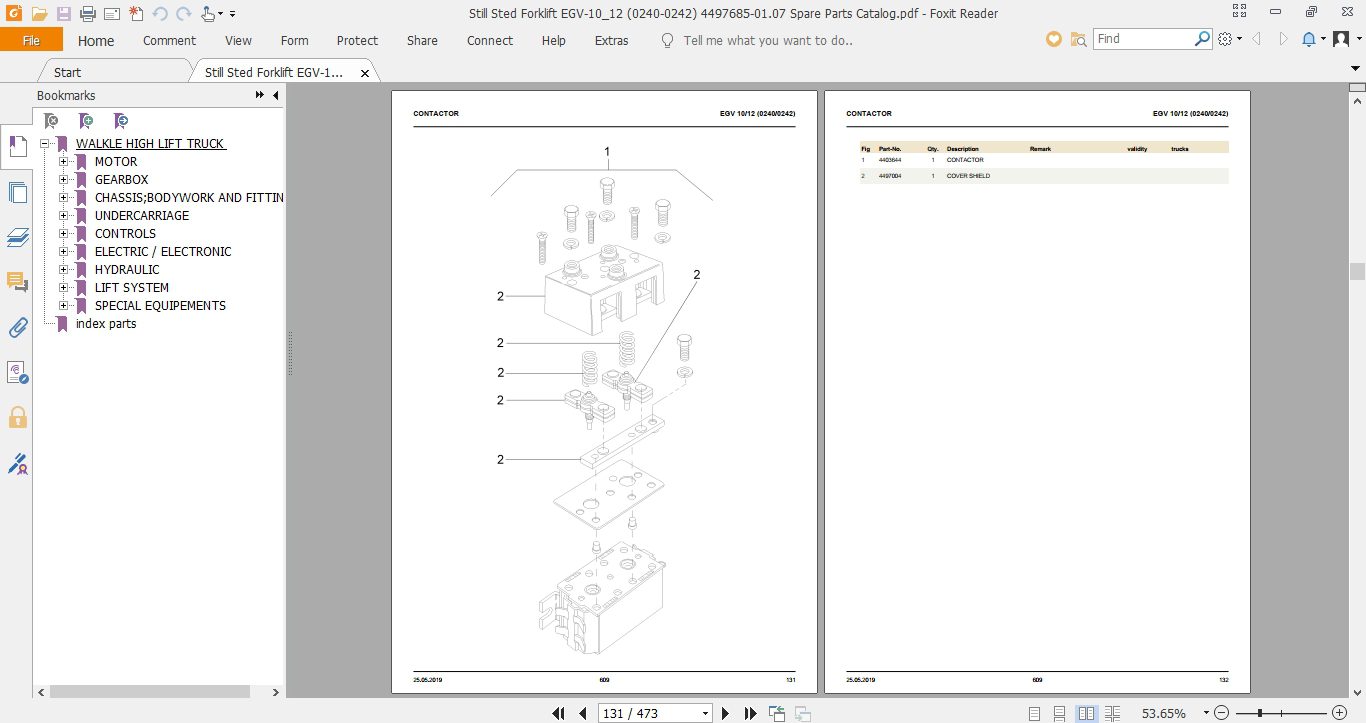The width and height of the screenshot is (1366, 723).
Task: Select the SPECIAL EQUIPEMENTS bookmark
Action: [x=160, y=306]
